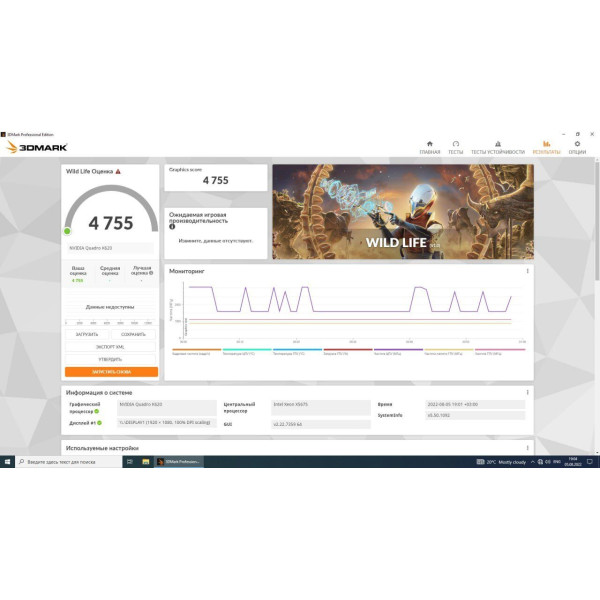Toggle the pink CPU clock legend entry
Viewport: 600px width, 600px height.
500,352
